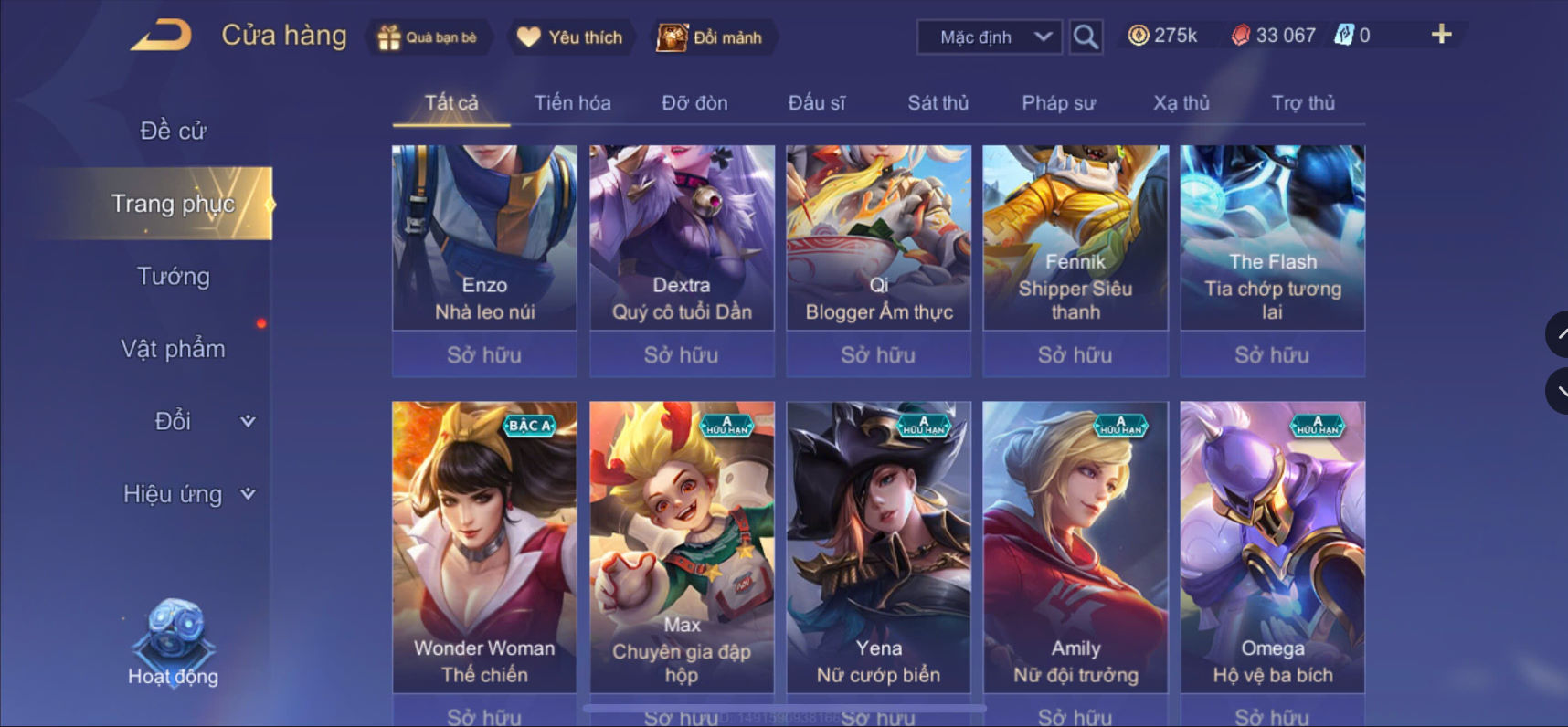The image size is (1568, 727).
Task: Switch to the Sát thủ tab
Action: click(938, 102)
